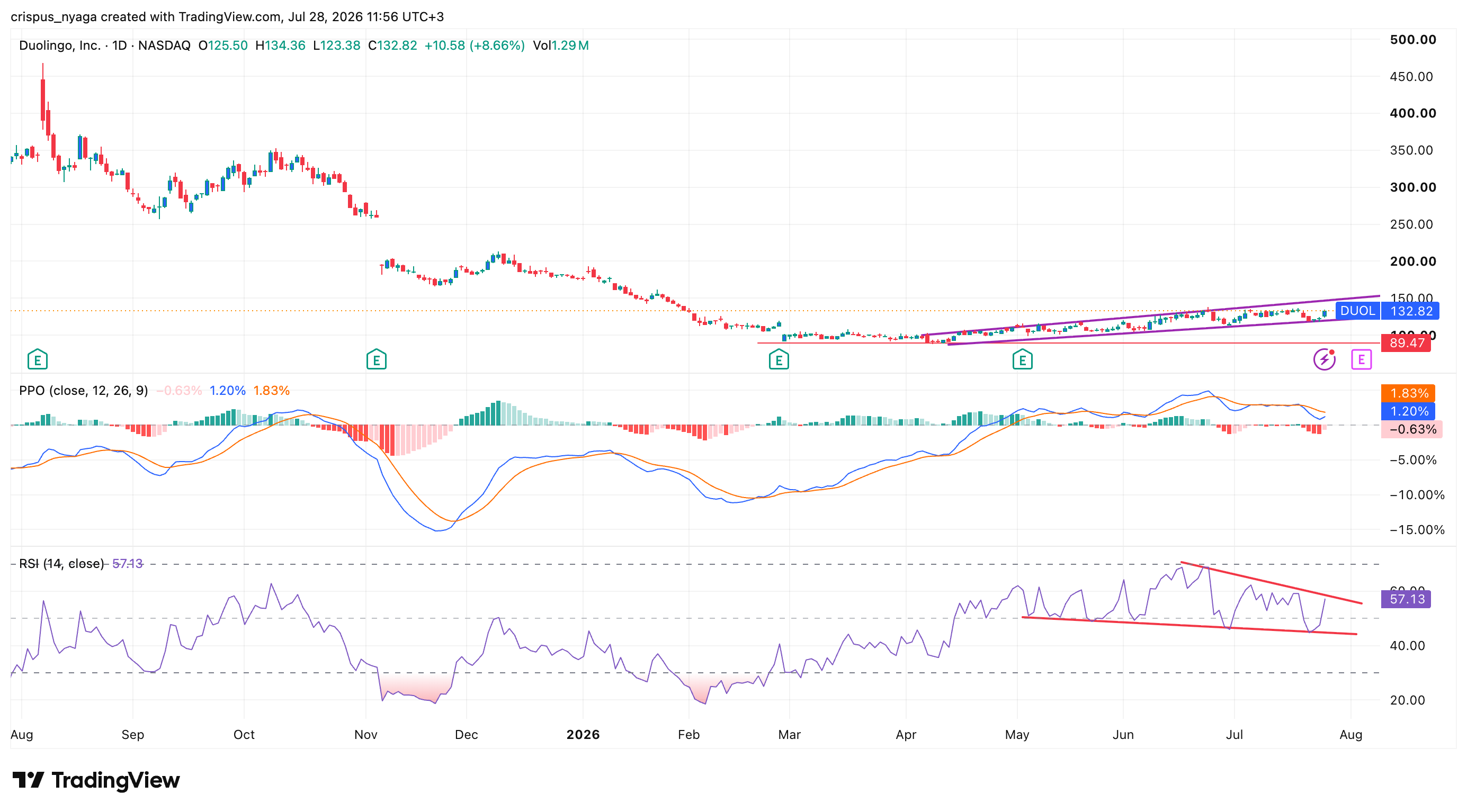This screenshot has height=812, width=1467.
Task: Select the orange 1.83% PPO signal label
Action: (1408, 393)
